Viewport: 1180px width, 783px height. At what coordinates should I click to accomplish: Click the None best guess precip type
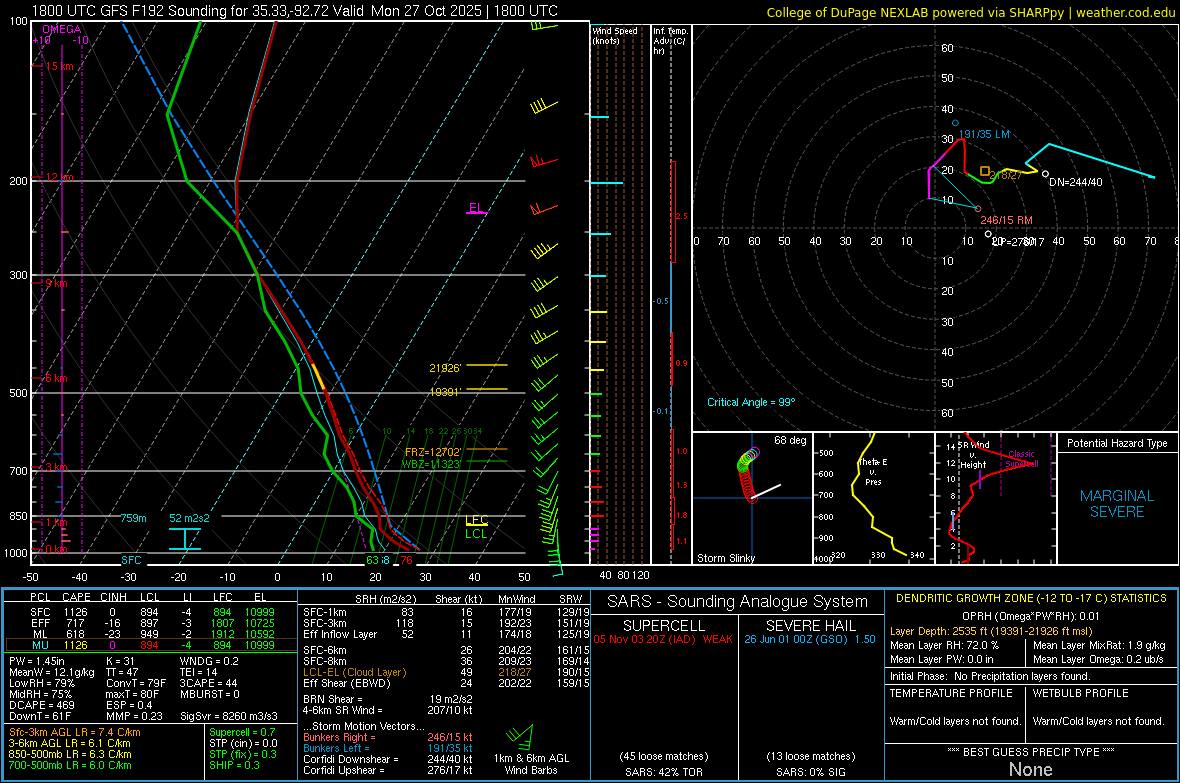1030,769
